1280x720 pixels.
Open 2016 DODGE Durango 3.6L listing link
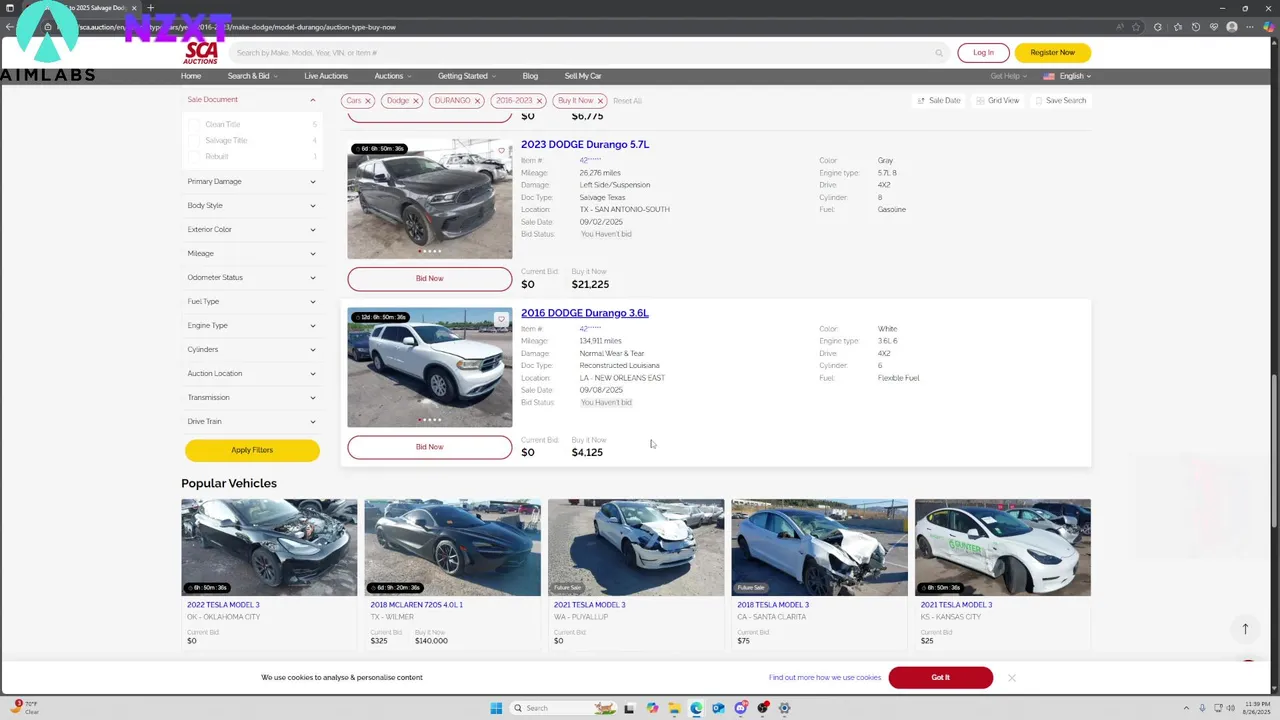[x=585, y=313]
